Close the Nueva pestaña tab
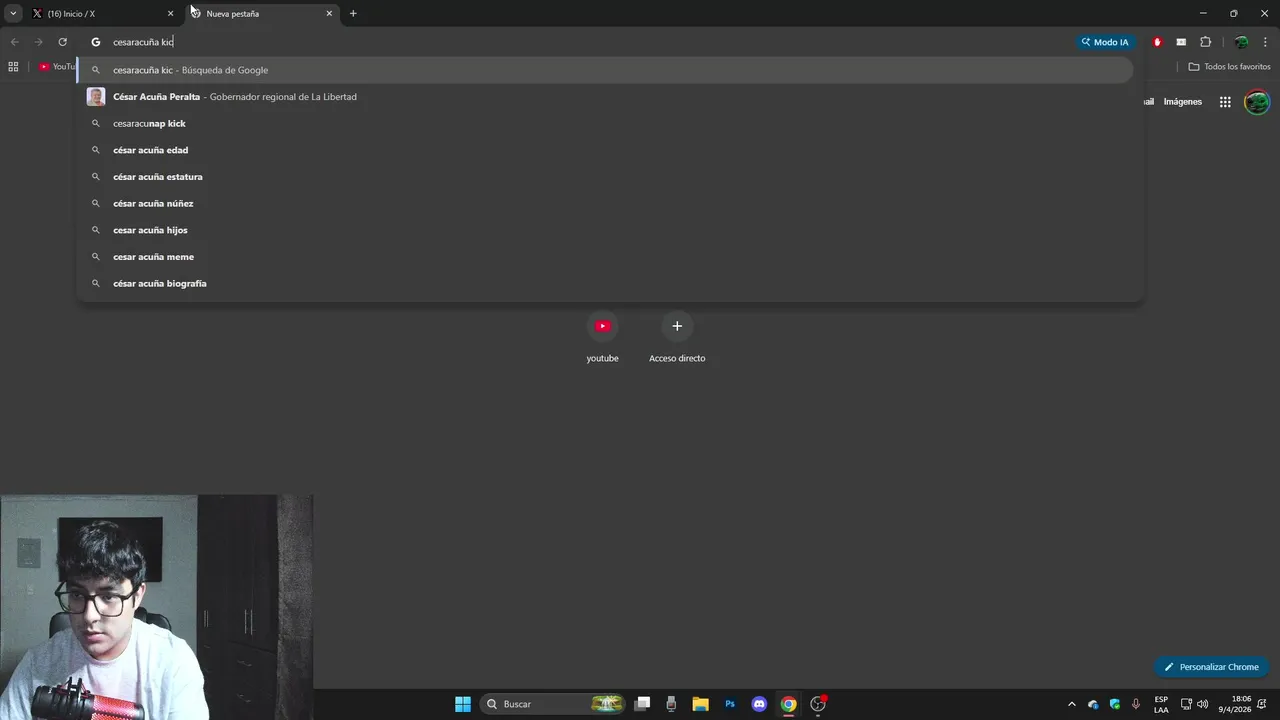The width and height of the screenshot is (1280, 720). point(329,14)
